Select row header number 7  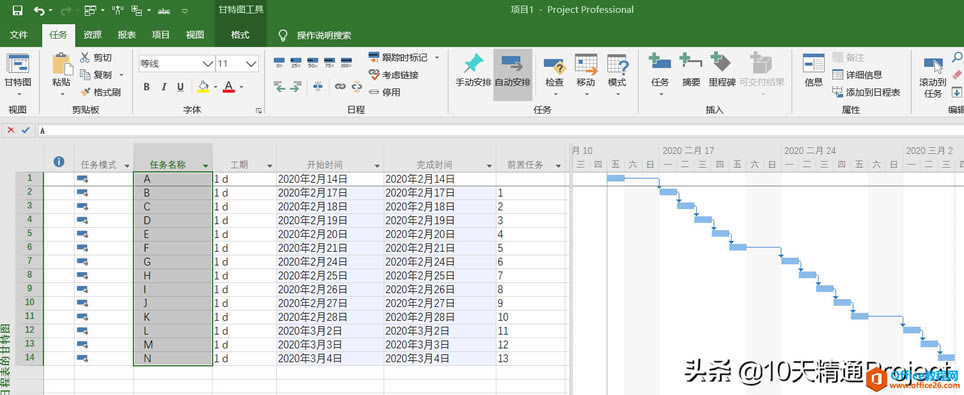pyautogui.click(x=30, y=261)
